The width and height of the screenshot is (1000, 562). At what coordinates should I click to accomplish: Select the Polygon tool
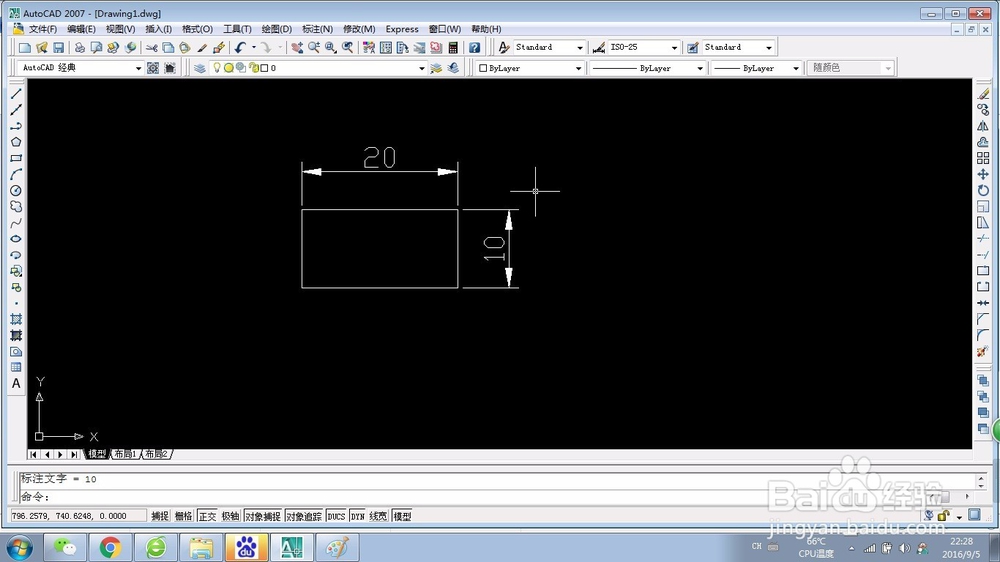point(16,142)
